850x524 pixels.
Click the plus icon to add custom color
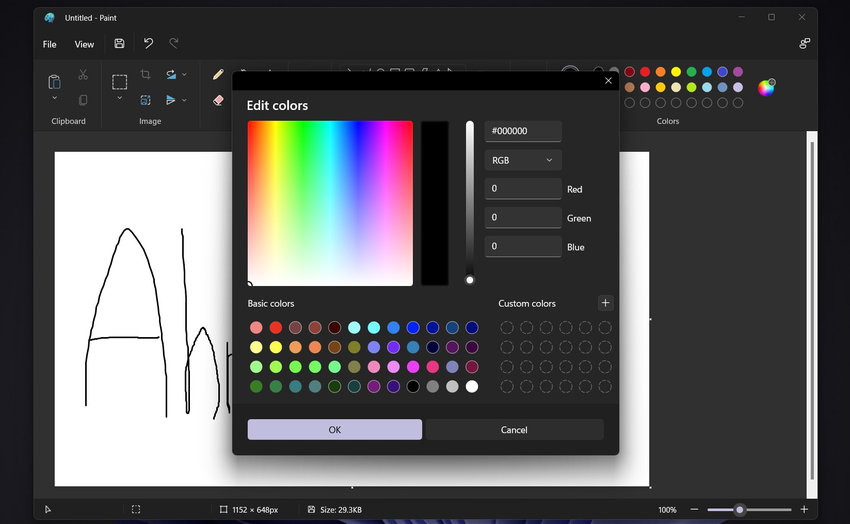(605, 303)
